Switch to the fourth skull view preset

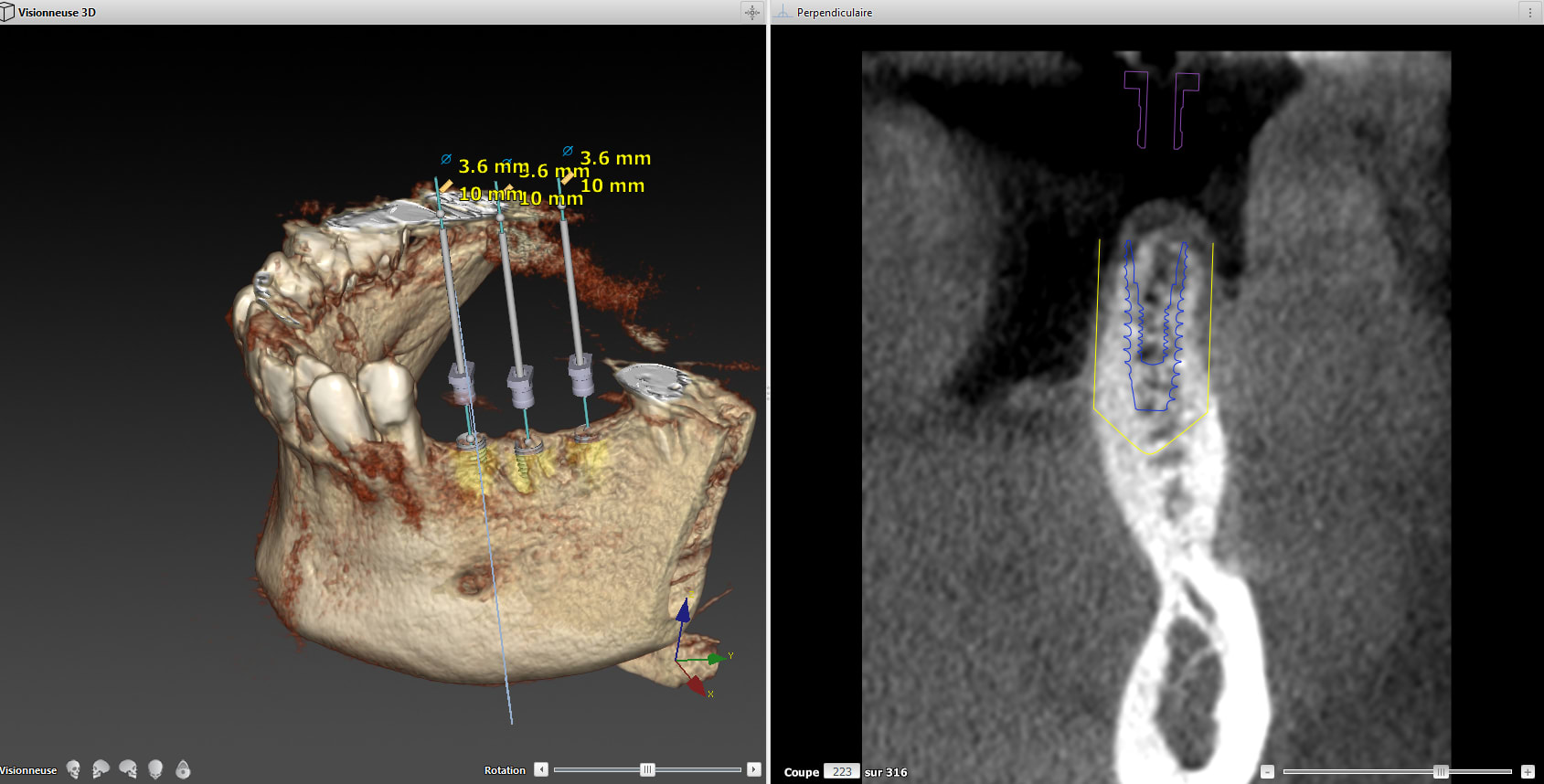[x=155, y=769]
